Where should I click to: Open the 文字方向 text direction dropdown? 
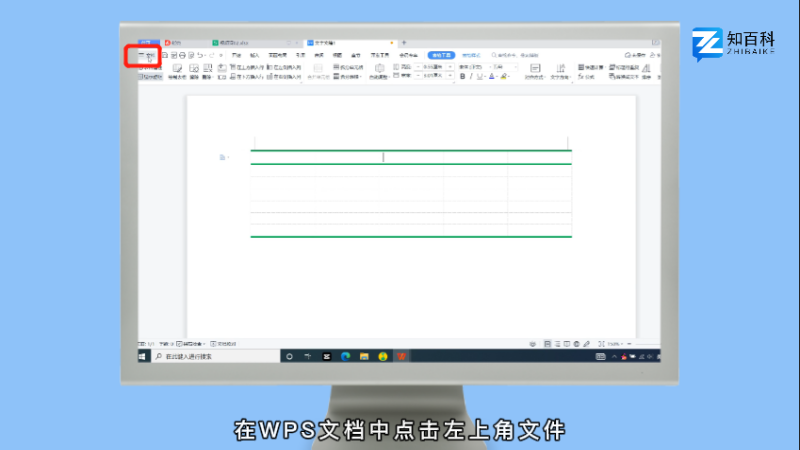pyautogui.click(x=561, y=71)
